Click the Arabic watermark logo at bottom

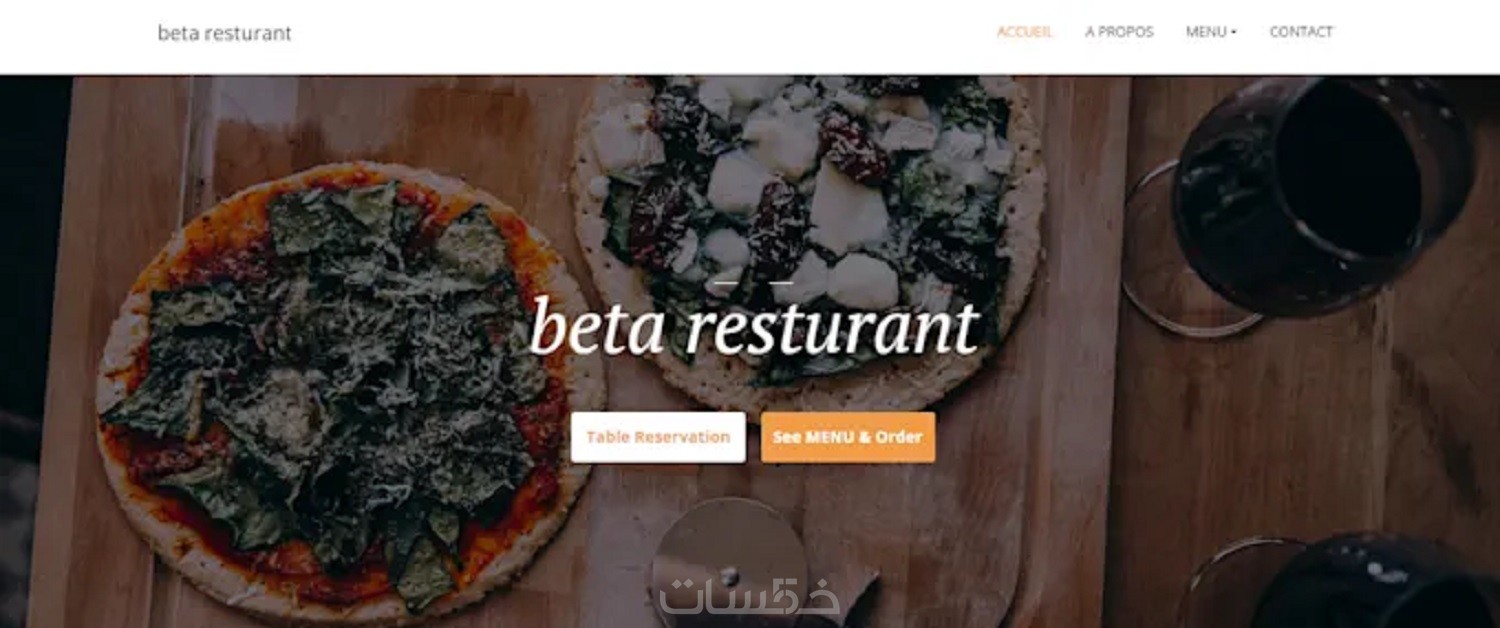tap(749, 596)
